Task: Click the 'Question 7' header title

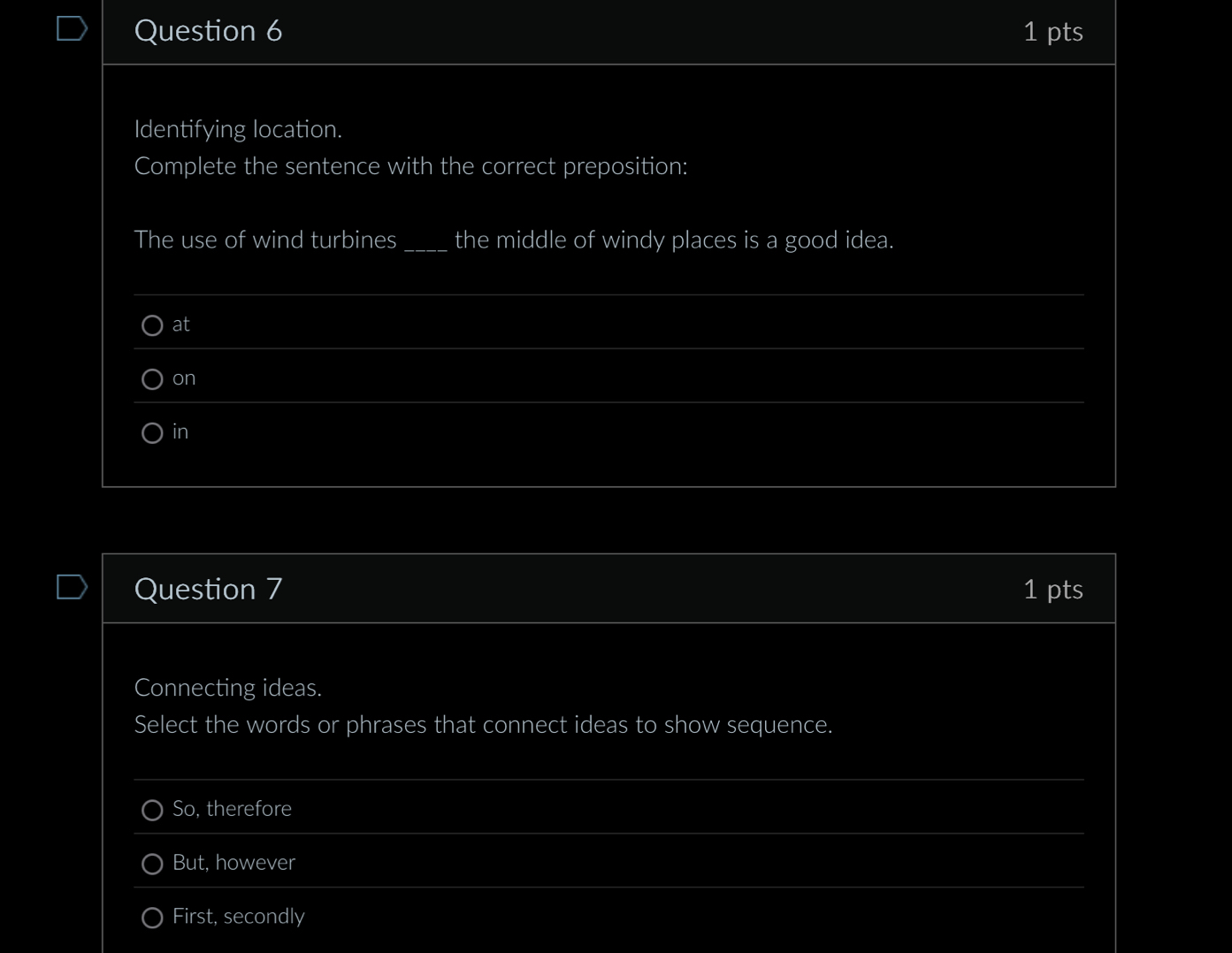Action: point(209,589)
